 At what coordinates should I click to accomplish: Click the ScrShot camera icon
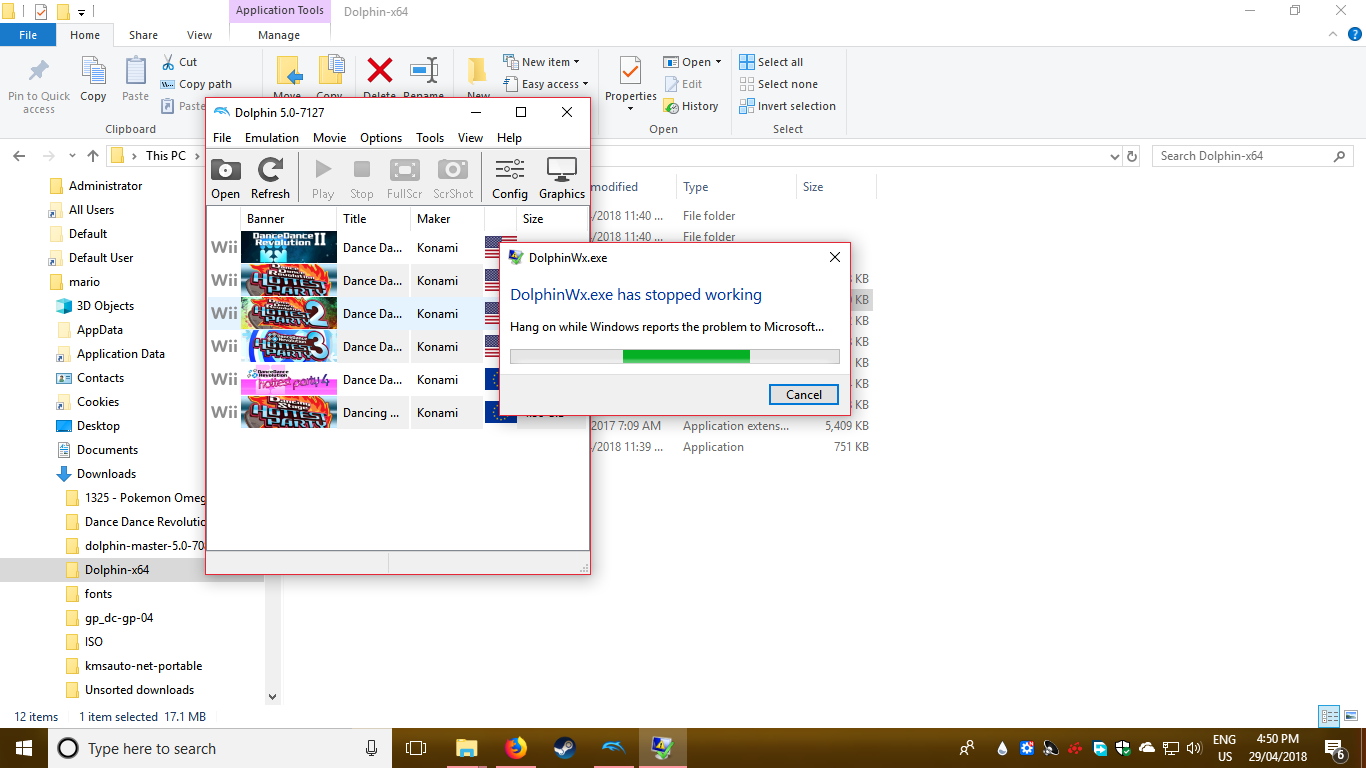point(453,170)
